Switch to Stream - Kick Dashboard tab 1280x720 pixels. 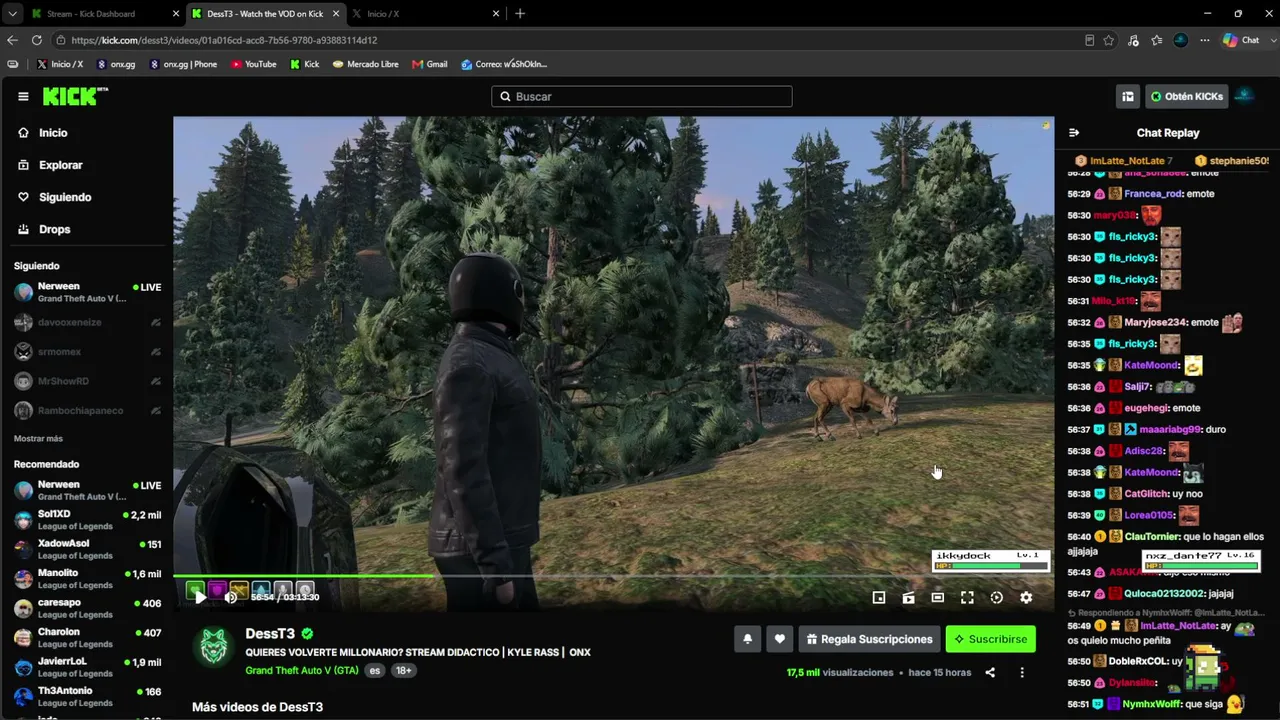[103, 14]
